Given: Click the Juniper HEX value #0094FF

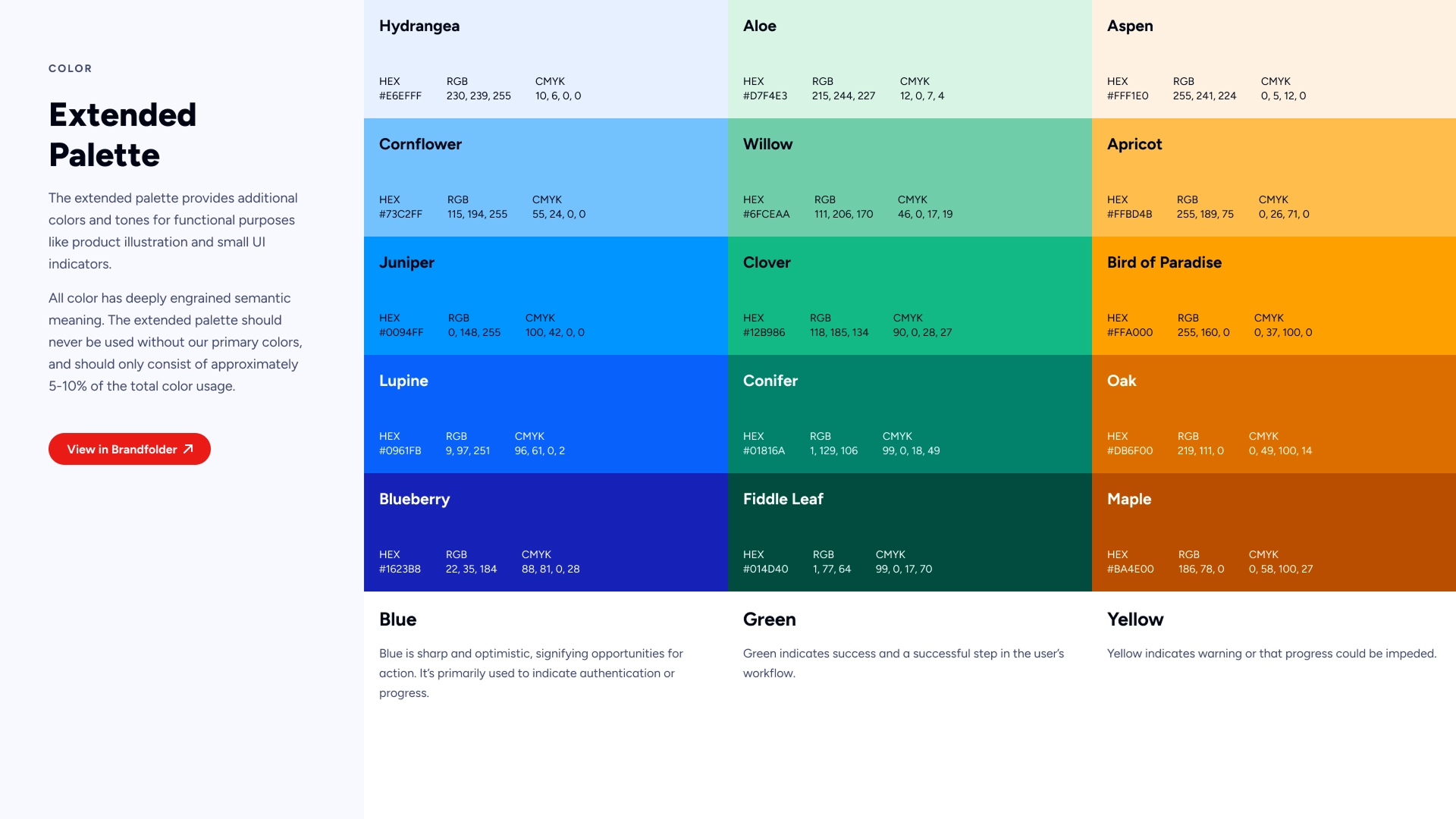Looking at the screenshot, I should tap(401, 333).
